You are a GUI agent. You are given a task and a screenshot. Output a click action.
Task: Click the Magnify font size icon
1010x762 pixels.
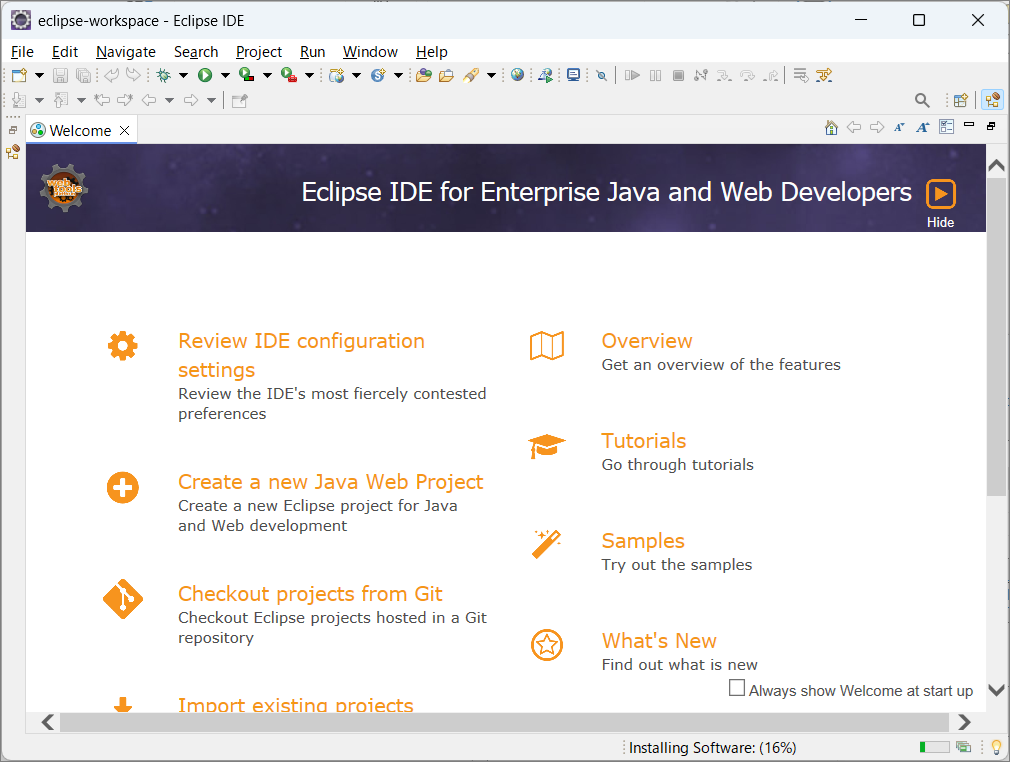pyautogui.click(x=922, y=128)
